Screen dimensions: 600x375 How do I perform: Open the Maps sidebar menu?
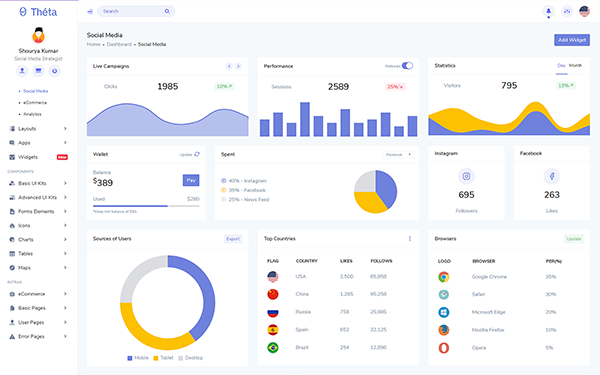(x=38, y=268)
